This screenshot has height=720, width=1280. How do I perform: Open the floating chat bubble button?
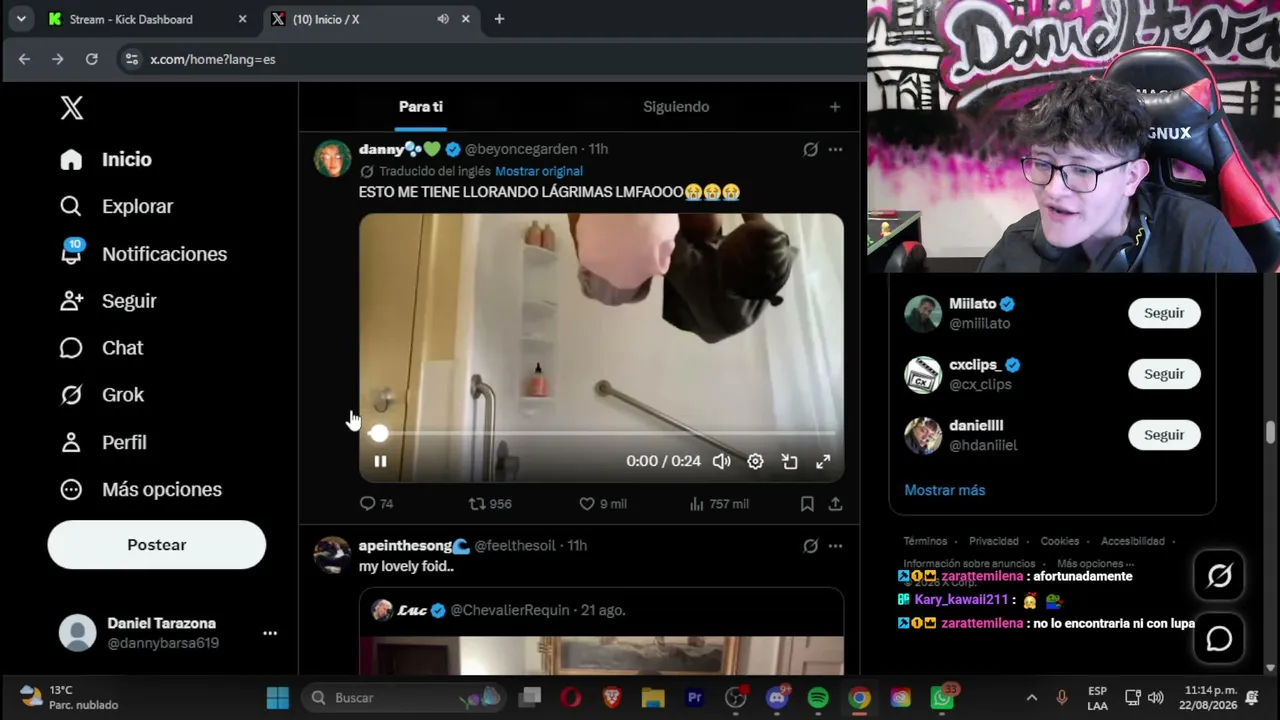1219,639
